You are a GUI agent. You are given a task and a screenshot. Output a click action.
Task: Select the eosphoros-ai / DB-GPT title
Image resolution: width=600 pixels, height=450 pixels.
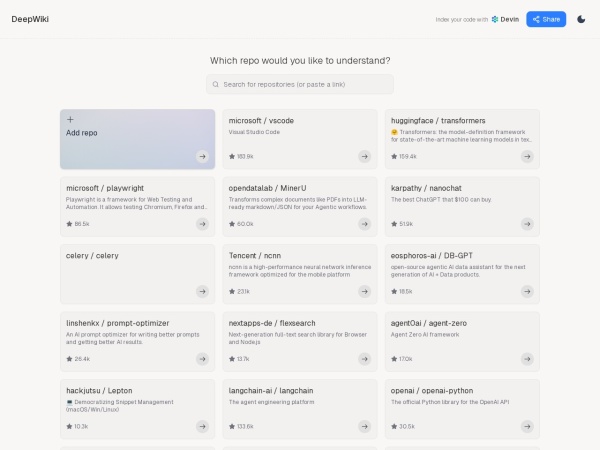432,256
